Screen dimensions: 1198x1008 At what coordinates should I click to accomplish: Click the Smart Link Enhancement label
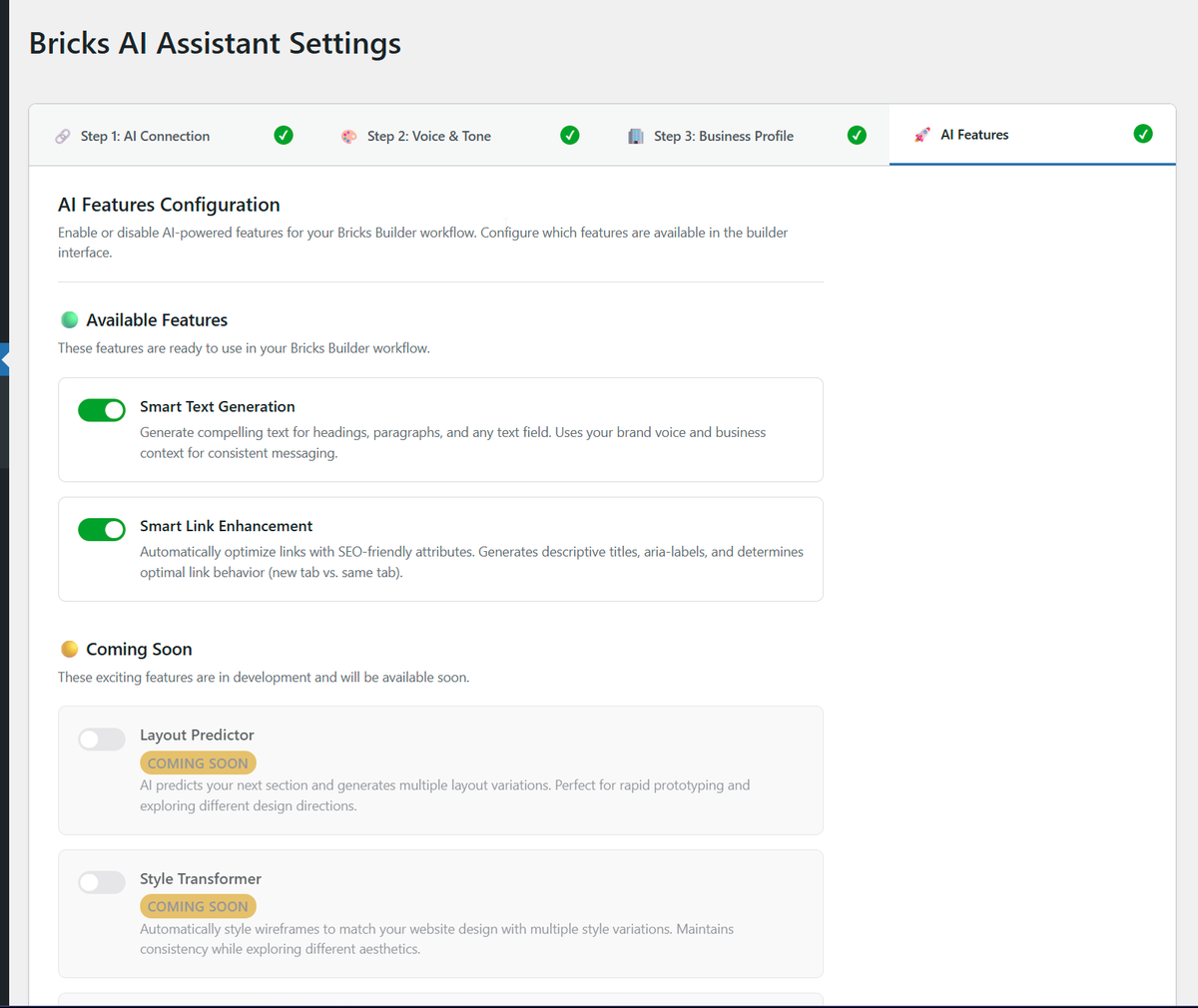pyautogui.click(x=227, y=526)
